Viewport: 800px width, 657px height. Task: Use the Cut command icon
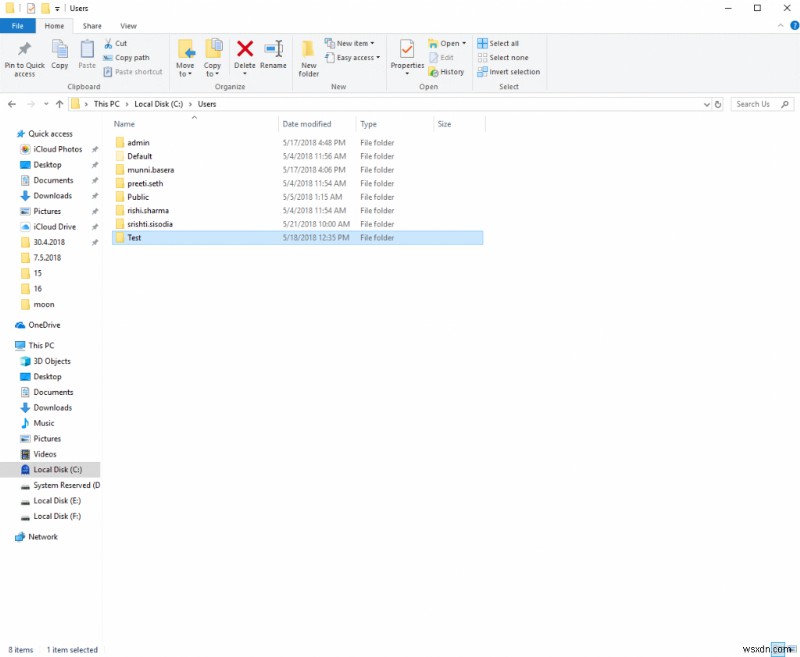pyautogui.click(x=110, y=44)
